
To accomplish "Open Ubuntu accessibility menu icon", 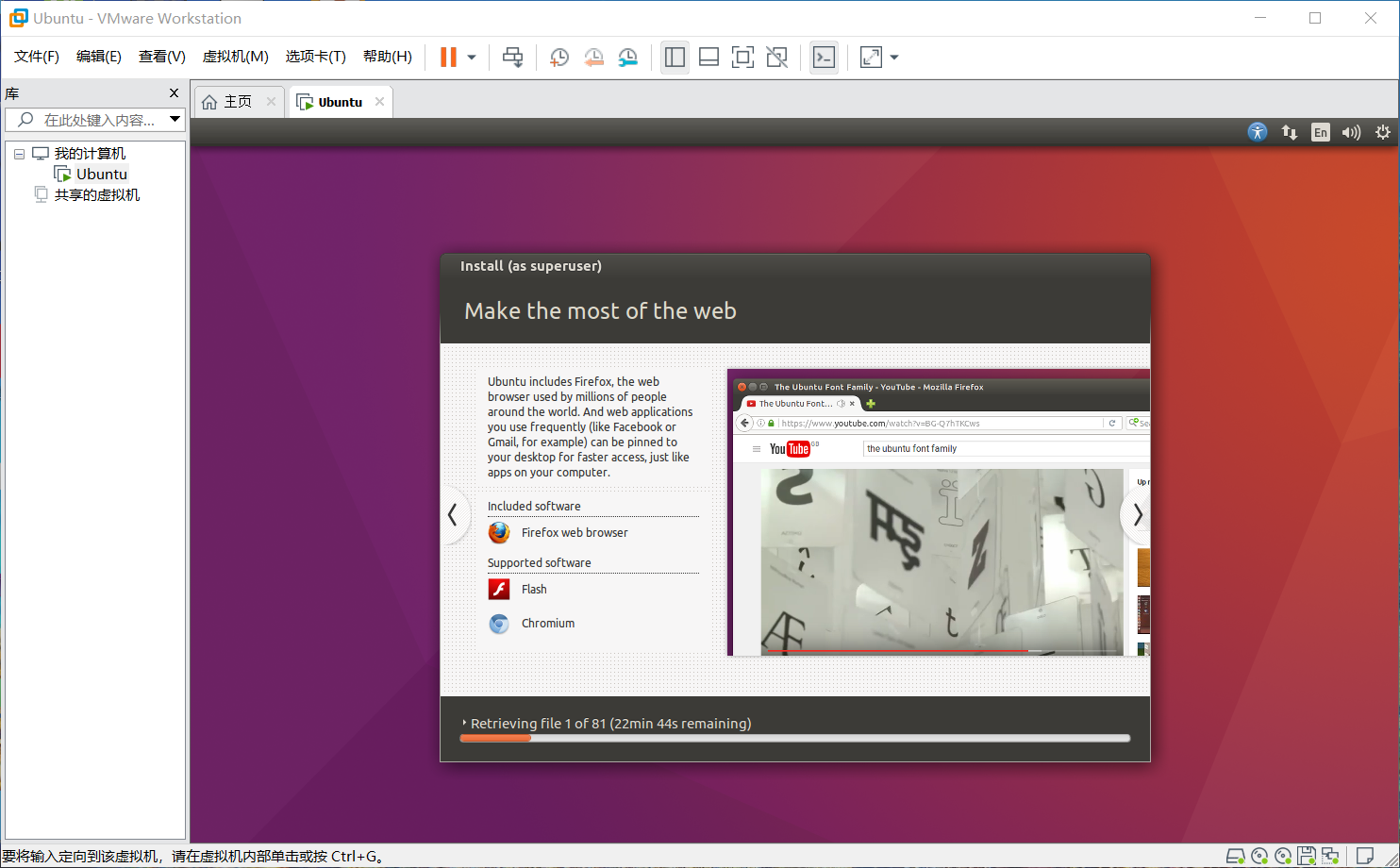I will click(1258, 132).
